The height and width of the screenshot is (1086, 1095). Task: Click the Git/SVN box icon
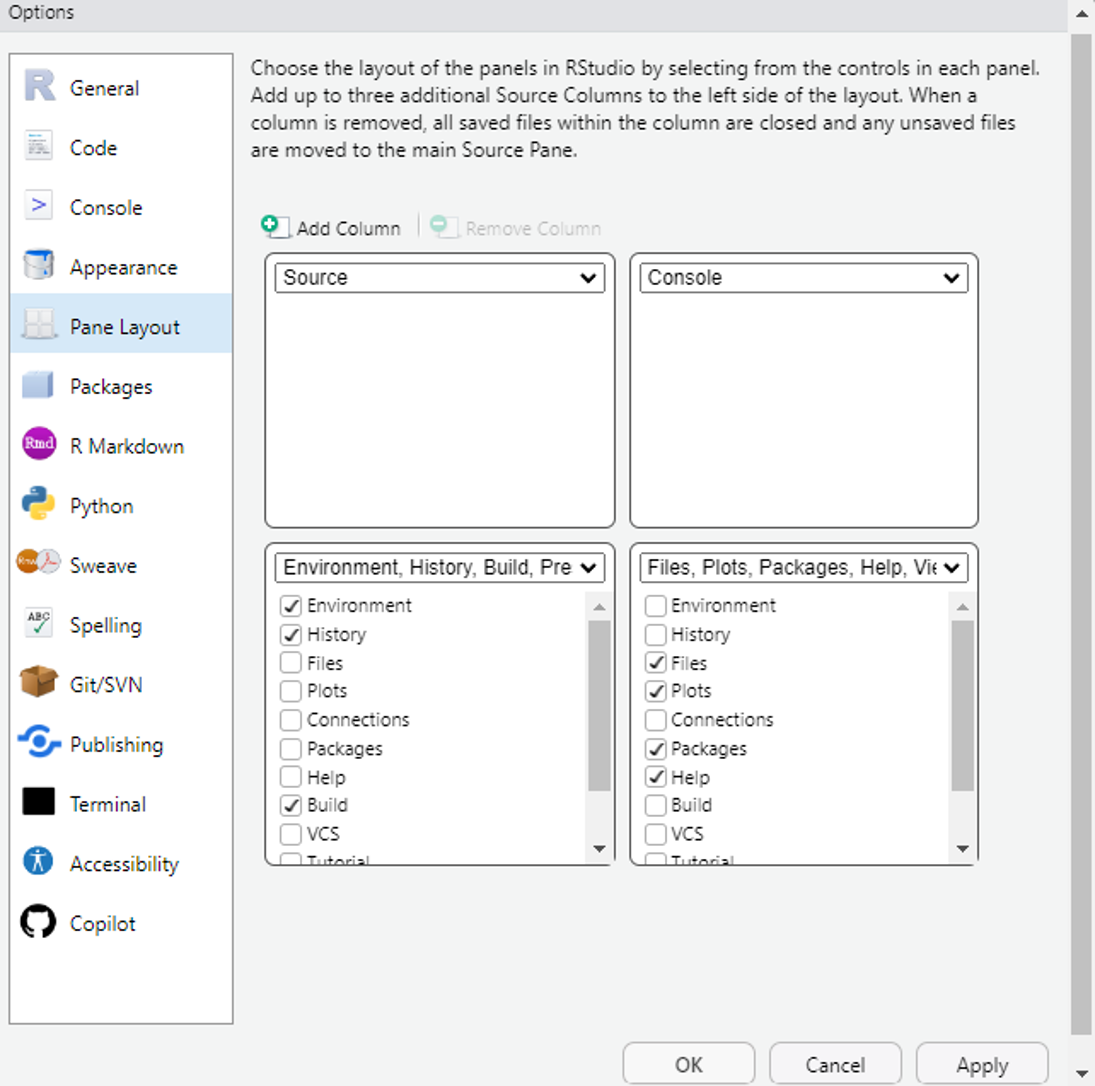click(x=38, y=682)
